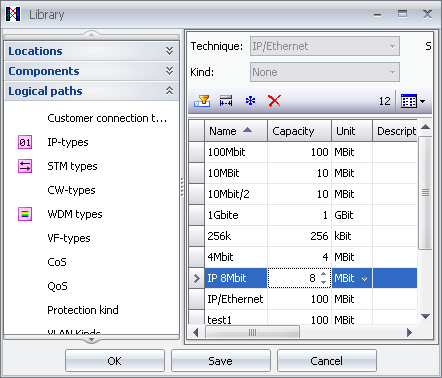Select the IP/Ethernet row name
The width and height of the screenshot is (442, 378).
click(x=235, y=299)
